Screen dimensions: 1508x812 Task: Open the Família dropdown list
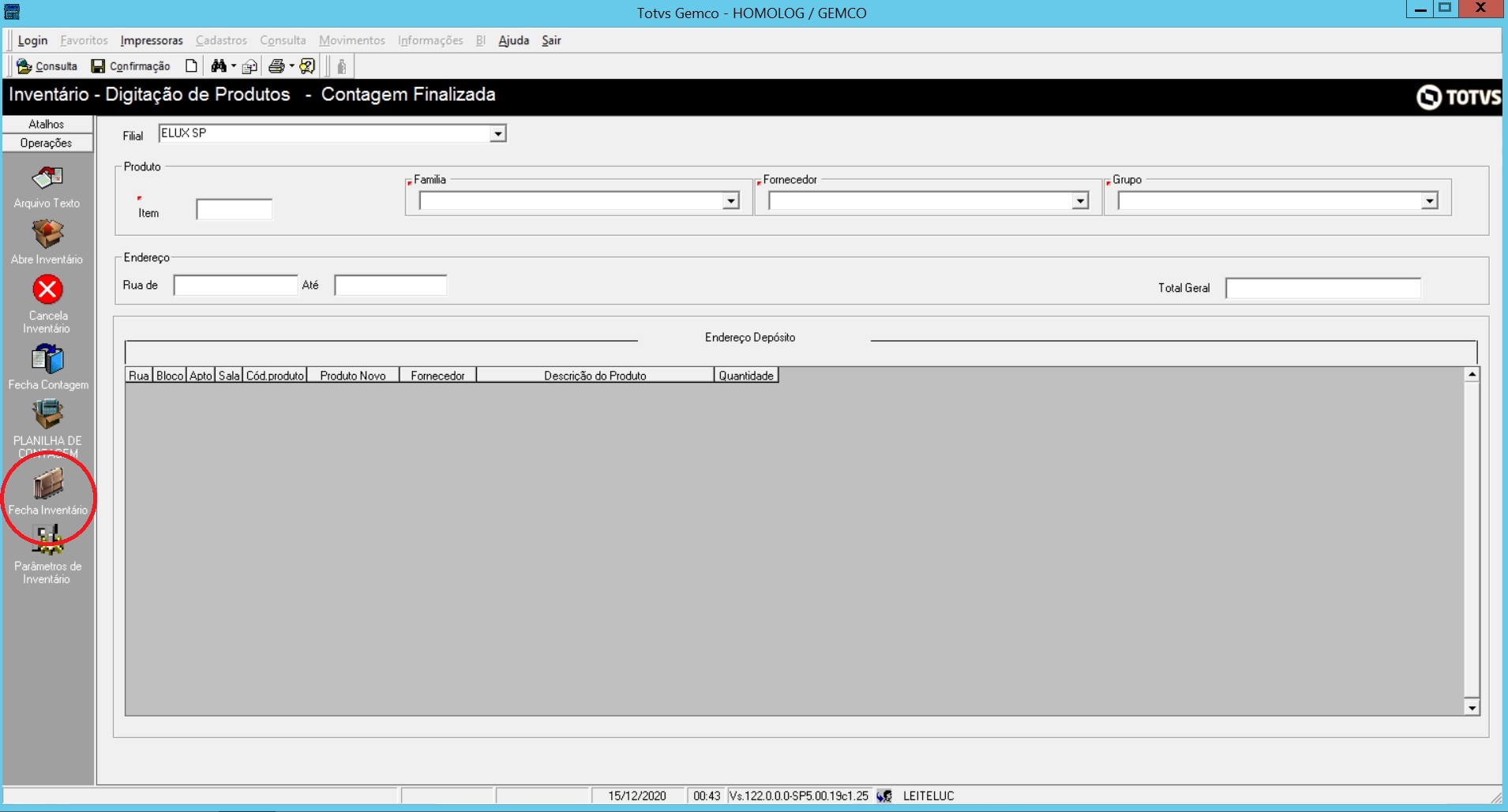(x=731, y=201)
